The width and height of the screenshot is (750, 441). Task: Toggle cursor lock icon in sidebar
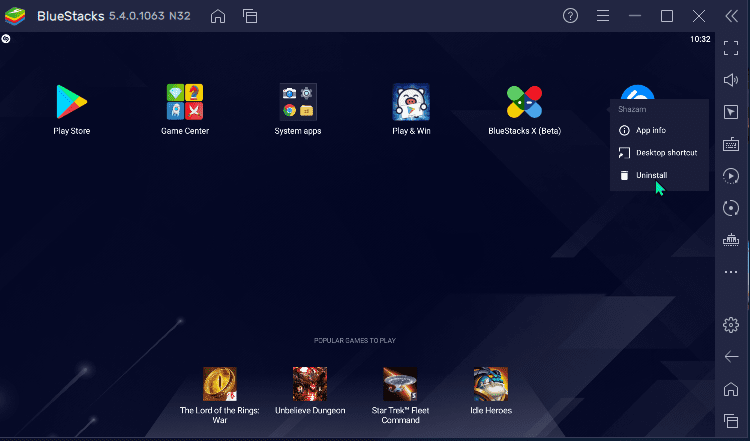tap(731, 112)
